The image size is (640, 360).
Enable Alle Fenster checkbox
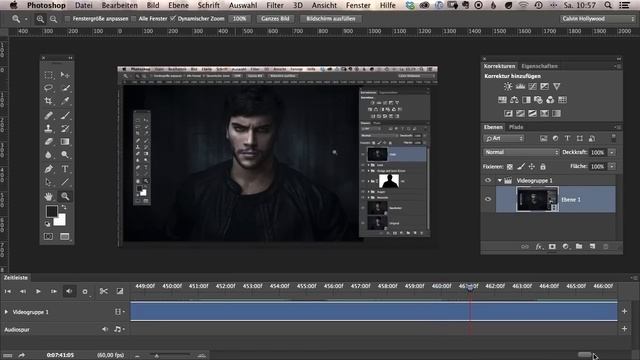point(133,19)
